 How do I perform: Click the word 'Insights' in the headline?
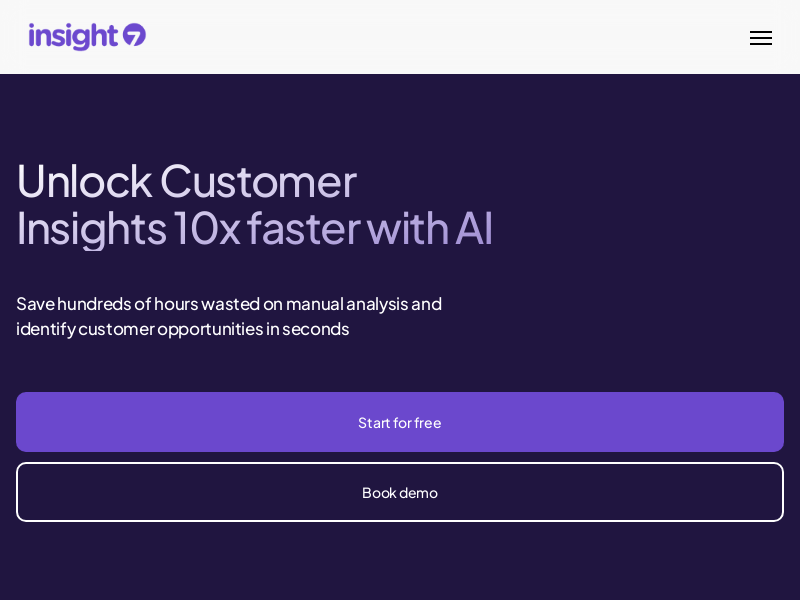click(x=92, y=229)
